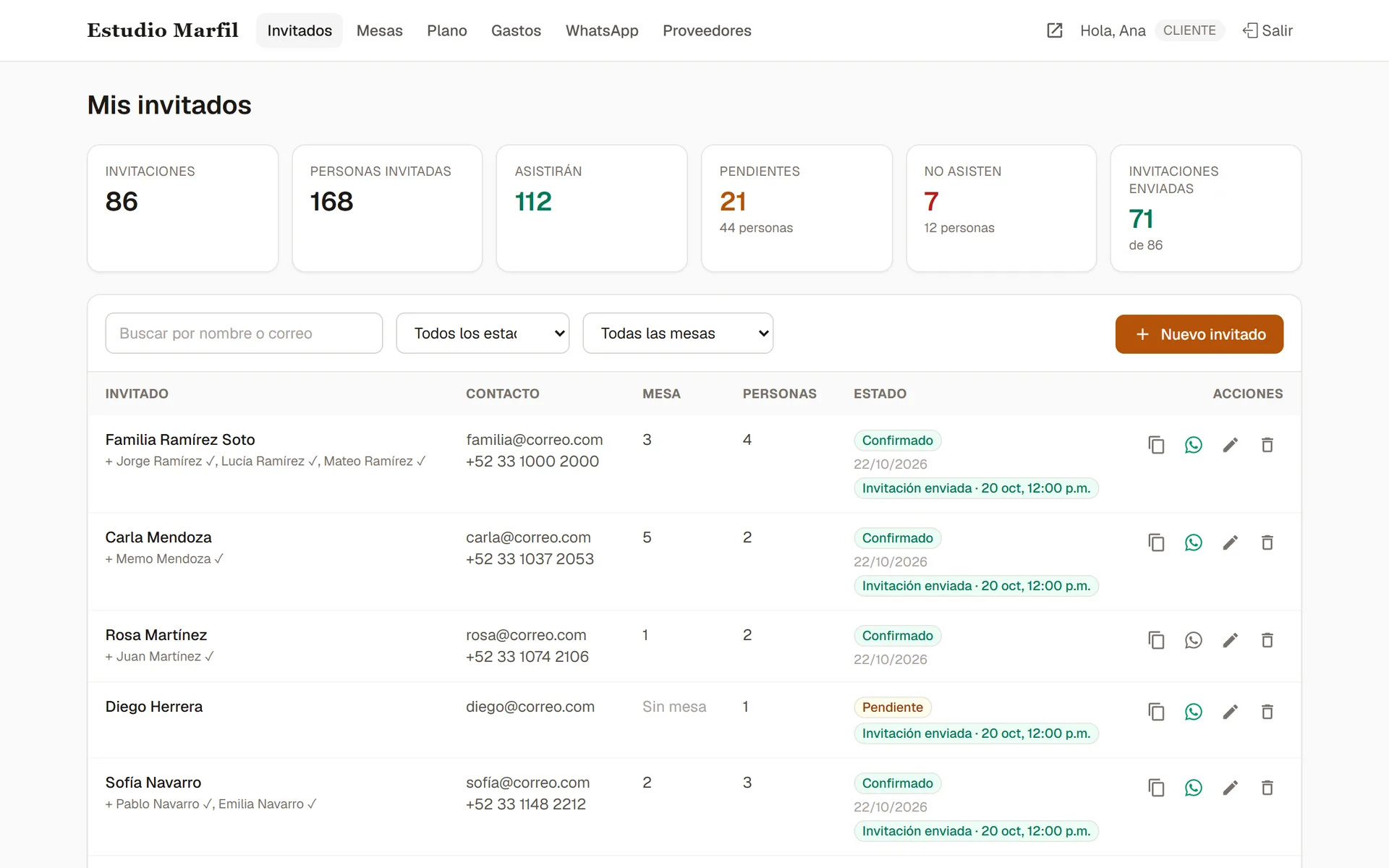
Task: Click the Nuevo invitado button
Action: pyautogui.click(x=1199, y=334)
